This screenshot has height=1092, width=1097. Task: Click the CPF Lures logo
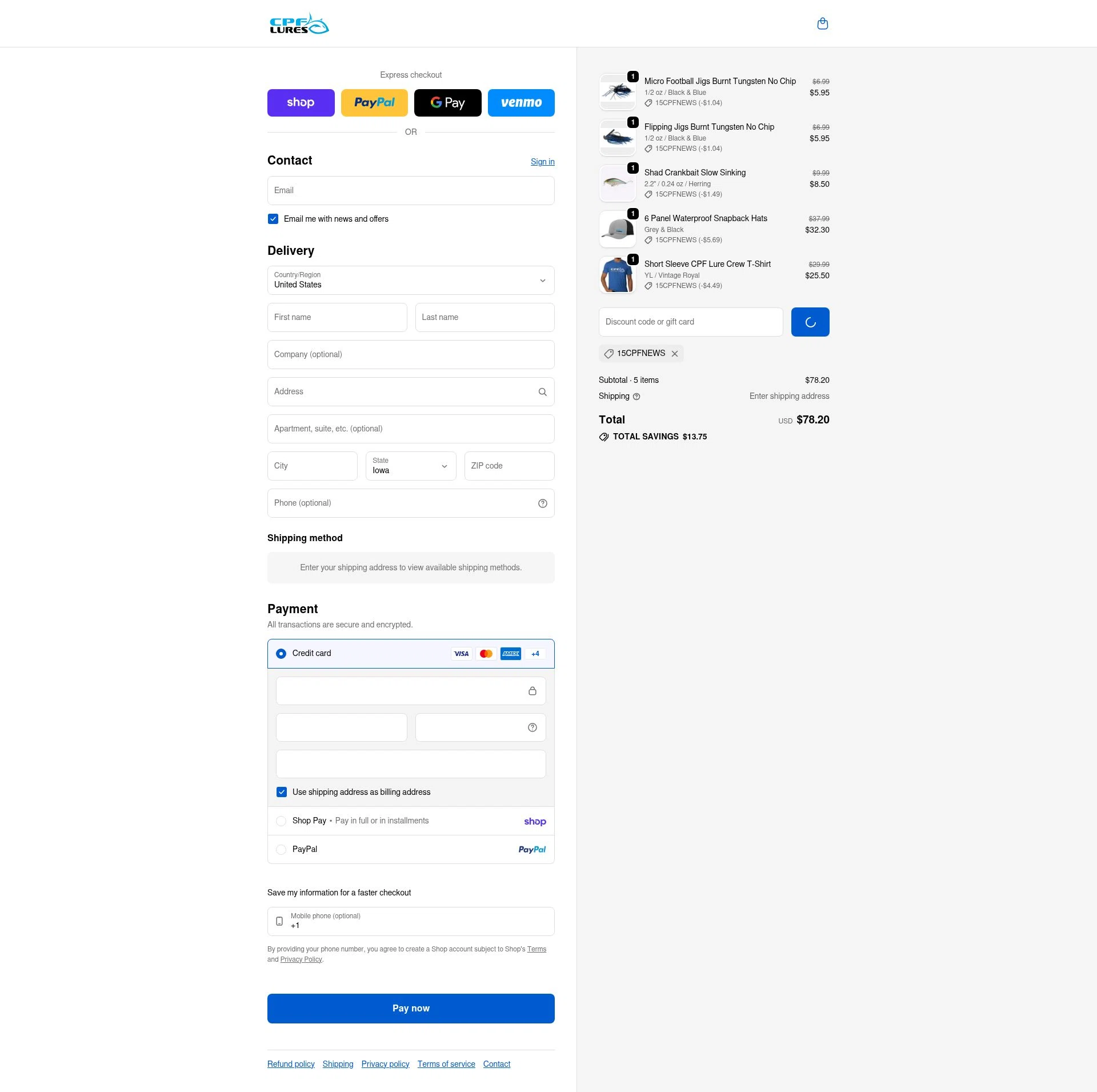(x=298, y=23)
